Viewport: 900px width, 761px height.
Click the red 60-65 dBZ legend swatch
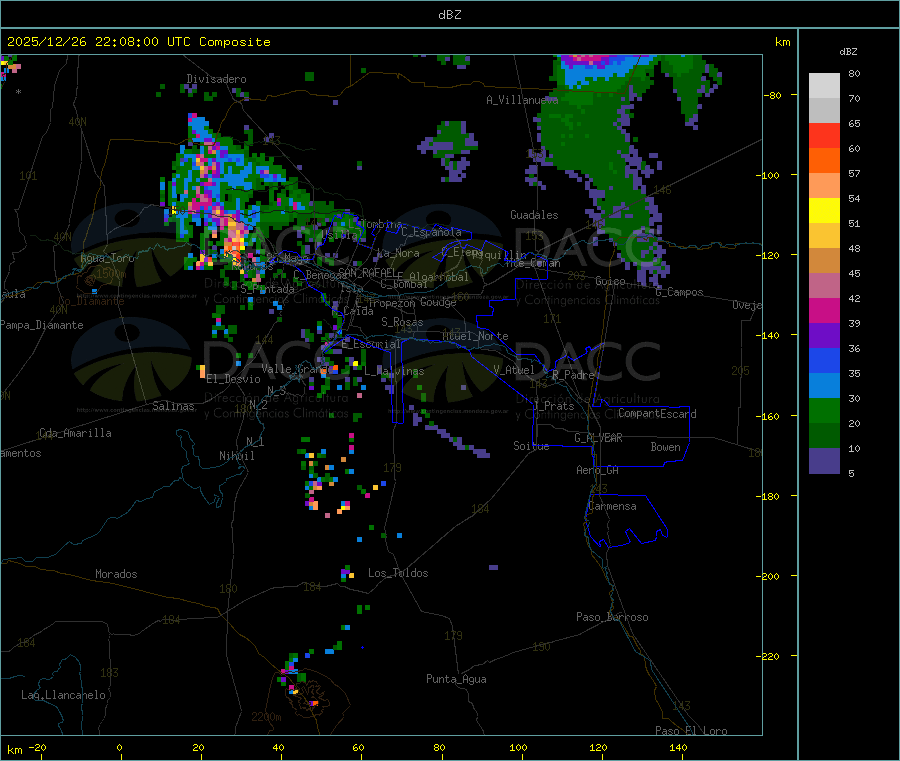(x=824, y=135)
